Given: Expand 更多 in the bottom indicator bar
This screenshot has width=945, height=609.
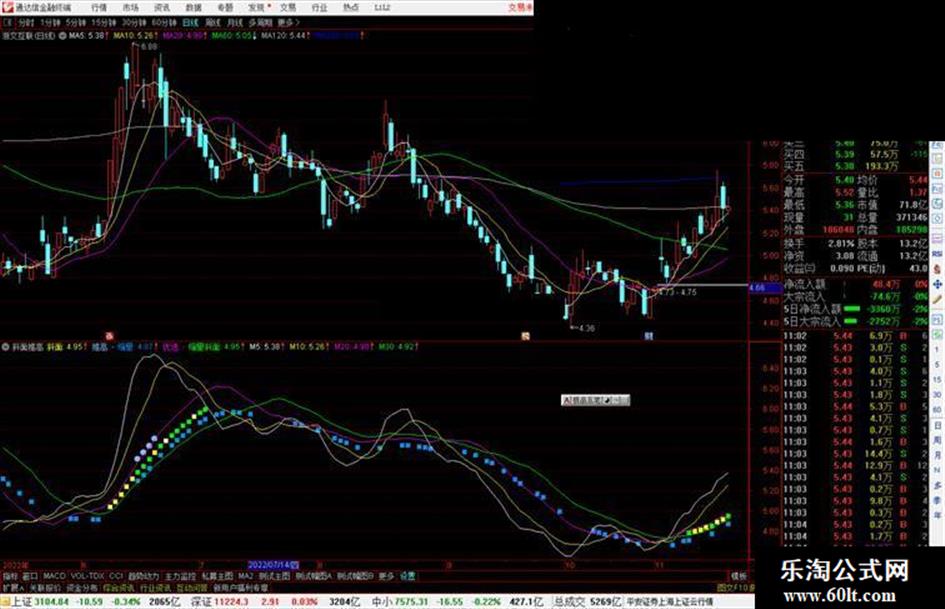Looking at the screenshot, I should click(386, 576).
